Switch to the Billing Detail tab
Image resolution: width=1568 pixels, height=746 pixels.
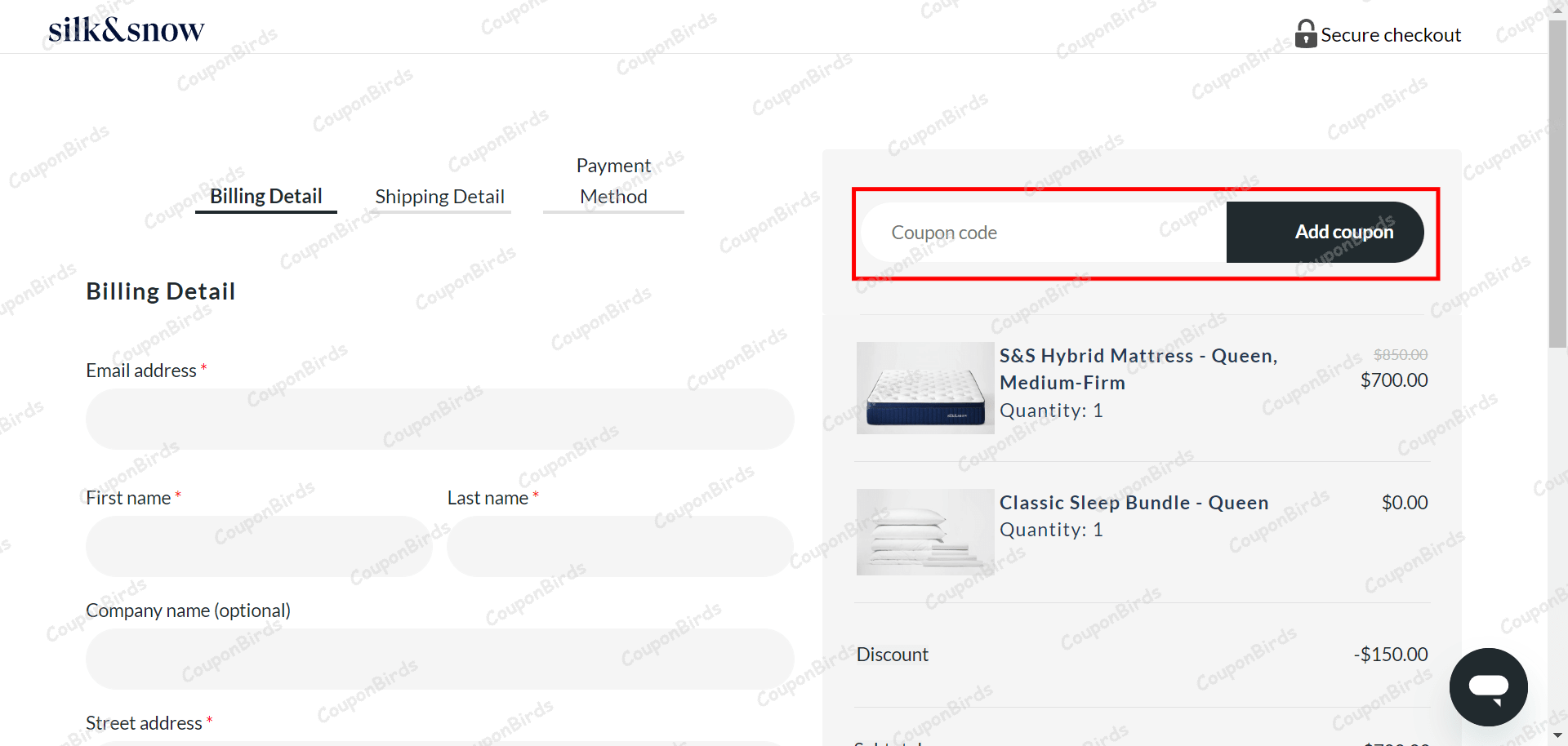(x=265, y=197)
